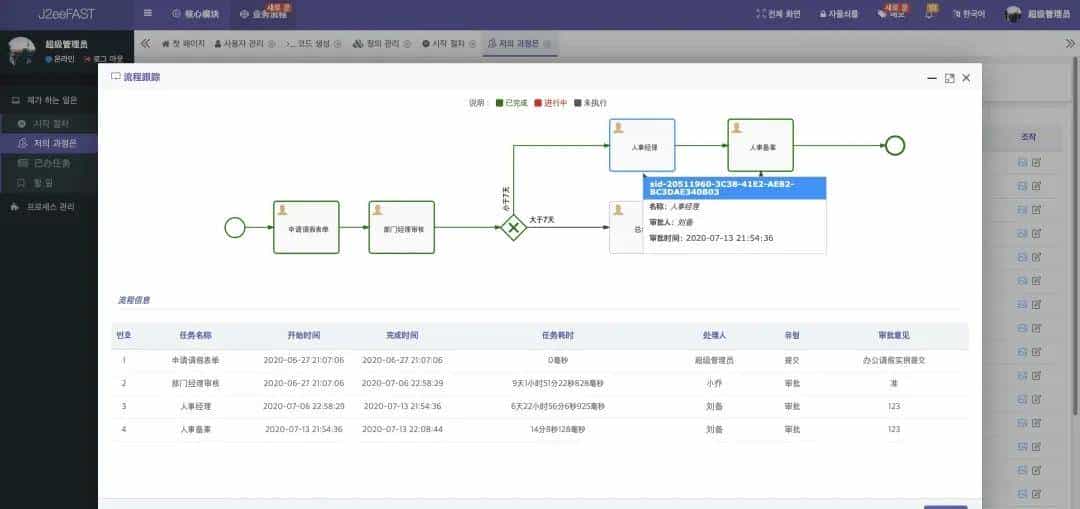The width and height of the screenshot is (1080, 509).
Task: Open 할 일 in the sidebar
Action: (48, 183)
